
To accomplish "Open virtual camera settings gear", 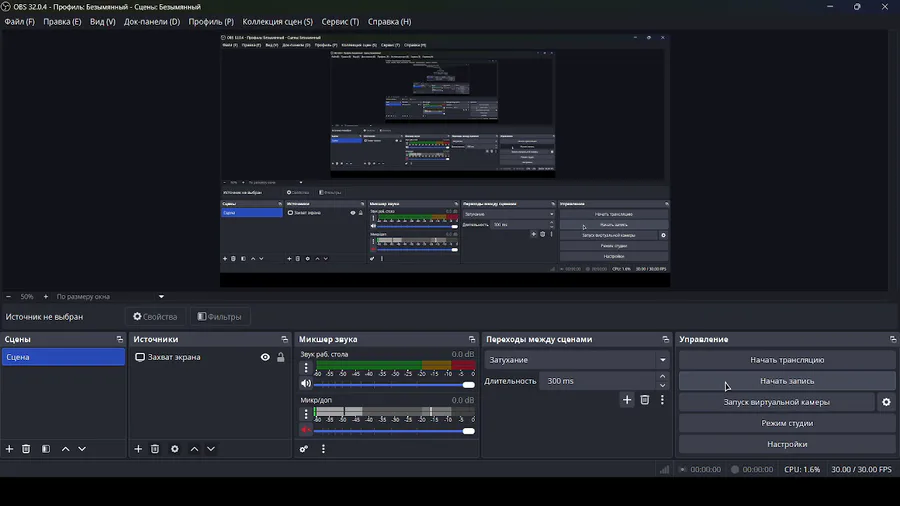I will pyautogui.click(x=886, y=402).
